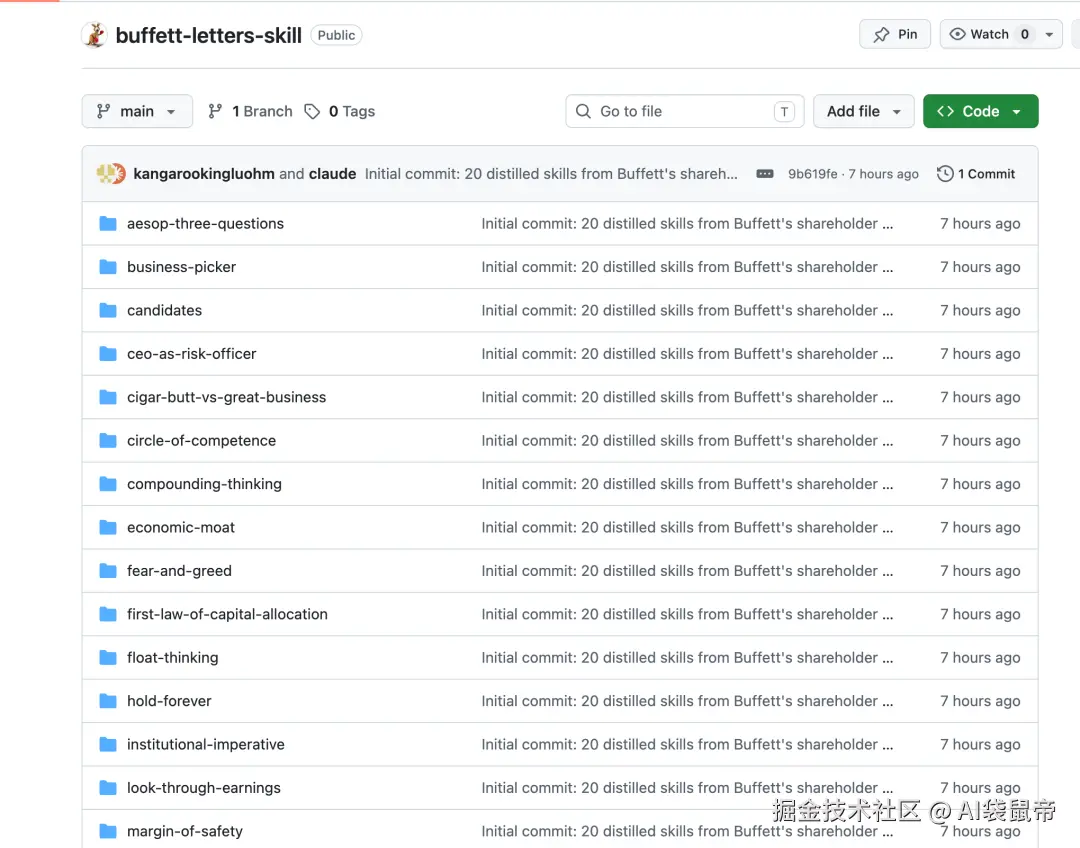The height and width of the screenshot is (848, 1080).
Task: Open the hold-forever folder
Action: coord(169,701)
